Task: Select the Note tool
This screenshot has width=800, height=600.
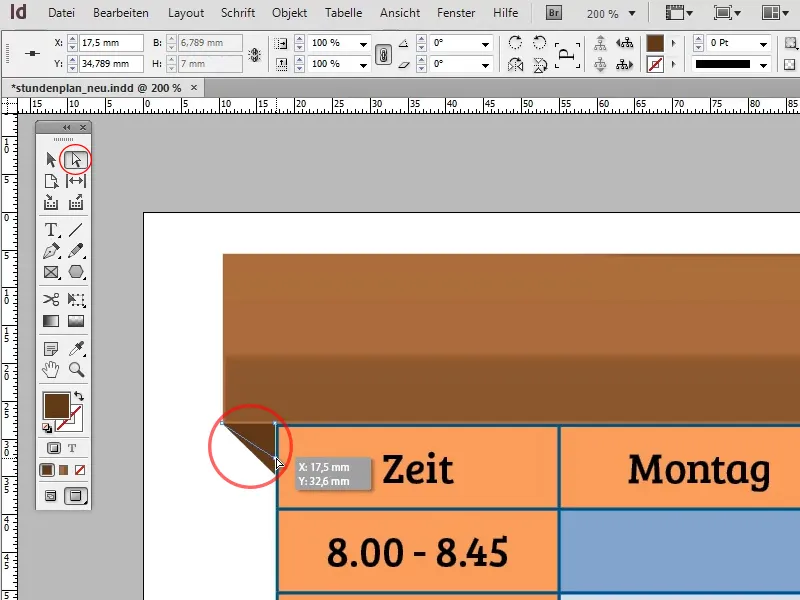Action: pyautogui.click(x=51, y=349)
